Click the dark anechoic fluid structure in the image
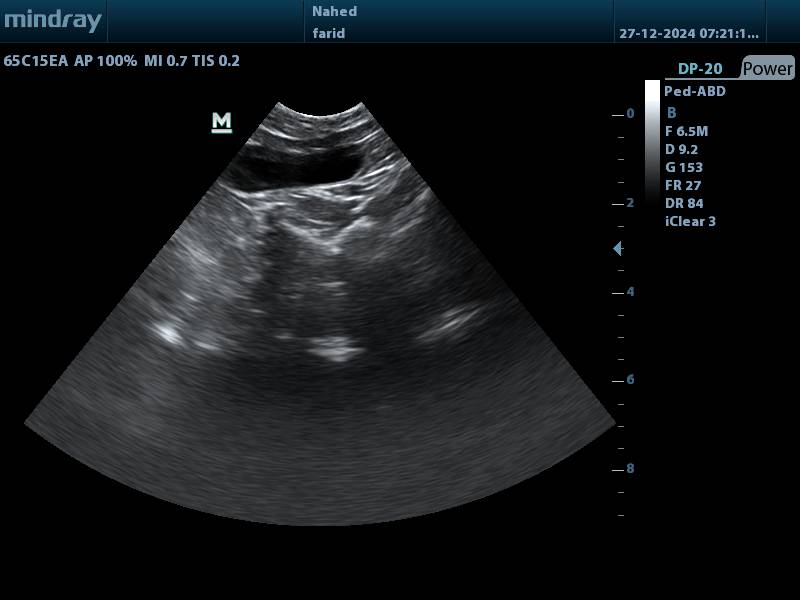 pos(298,166)
